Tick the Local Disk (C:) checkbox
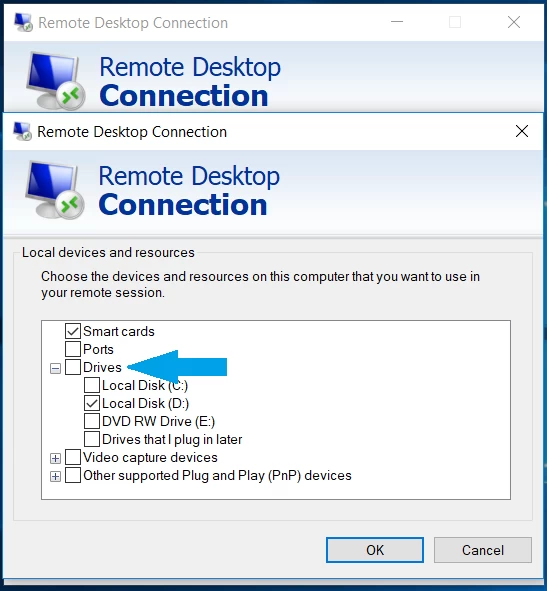Image resolution: width=547 pixels, height=591 pixels. point(92,385)
